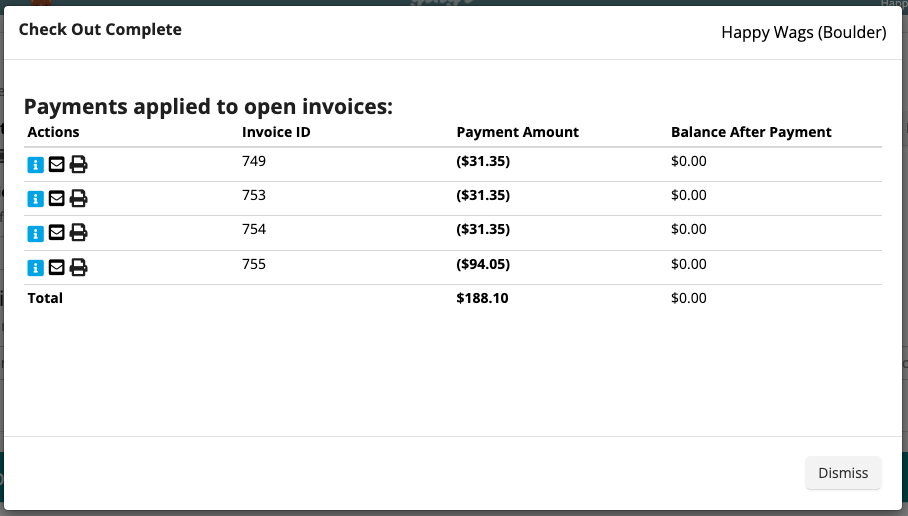Click the $0.00 balance for invoice 749
908x516 pixels.
point(689,161)
